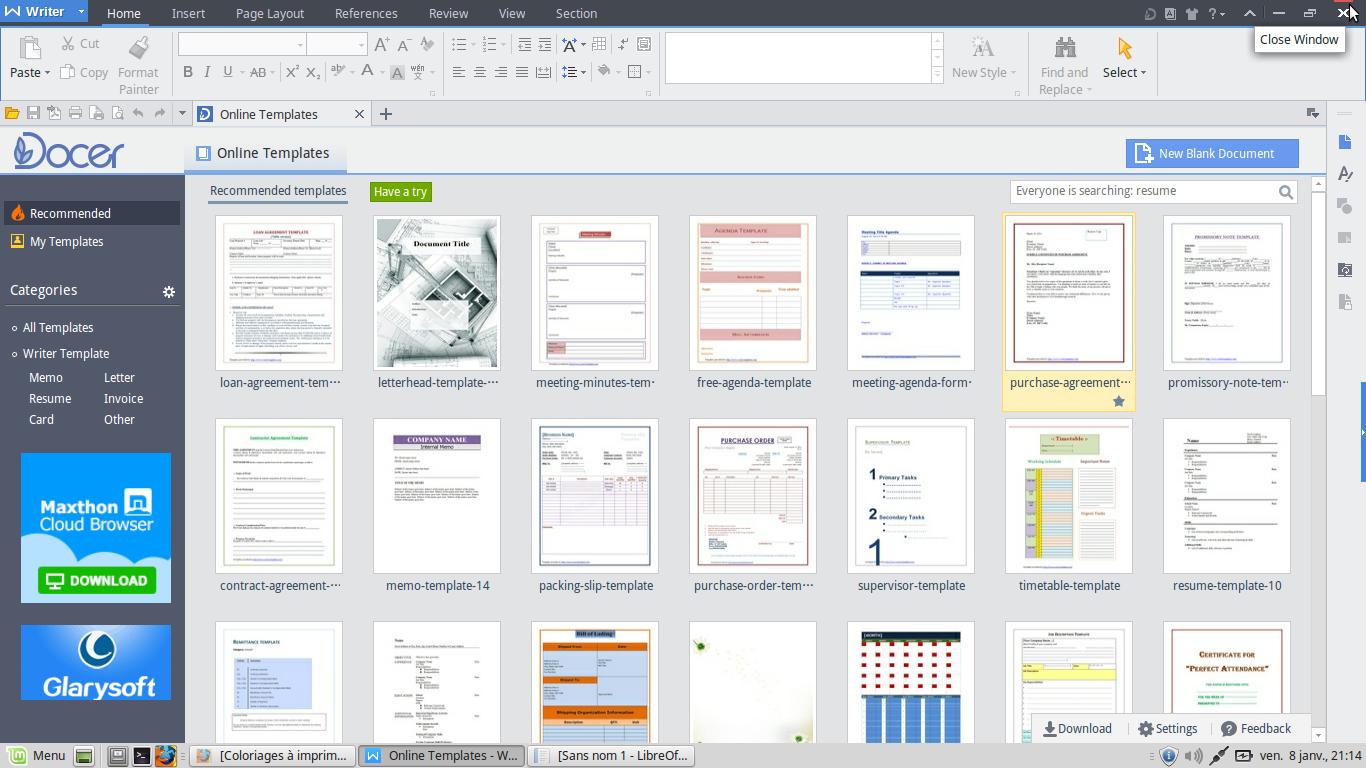1366x768 pixels.
Task: Click the skin T-shirt icon in title bar
Action: [x=1191, y=13]
